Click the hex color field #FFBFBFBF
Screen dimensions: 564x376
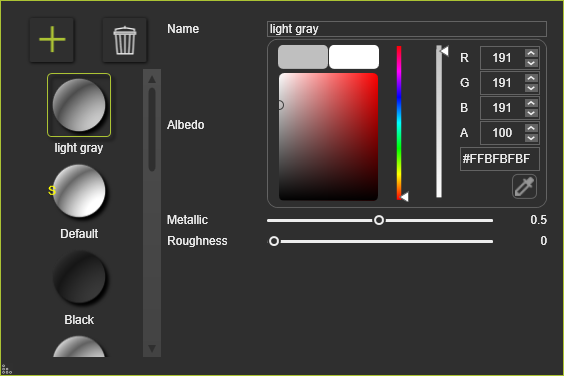point(500,159)
